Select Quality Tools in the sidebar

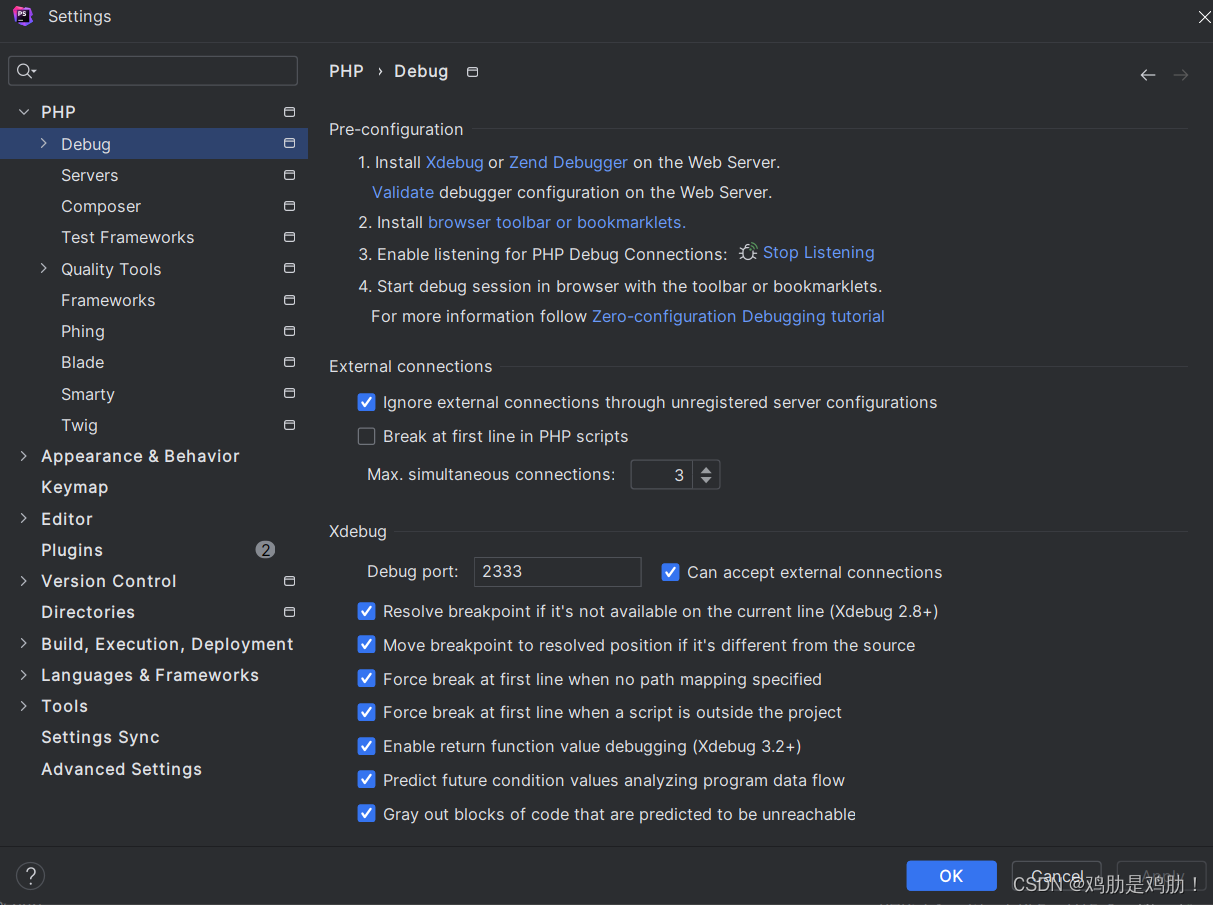click(110, 269)
